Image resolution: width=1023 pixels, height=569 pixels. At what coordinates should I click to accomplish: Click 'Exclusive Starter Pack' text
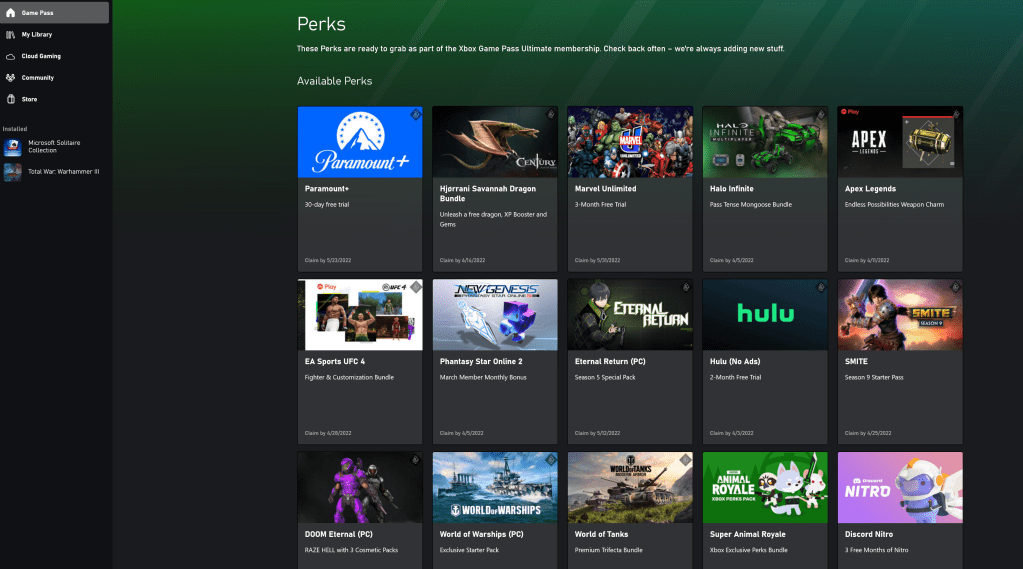(x=469, y=550)
